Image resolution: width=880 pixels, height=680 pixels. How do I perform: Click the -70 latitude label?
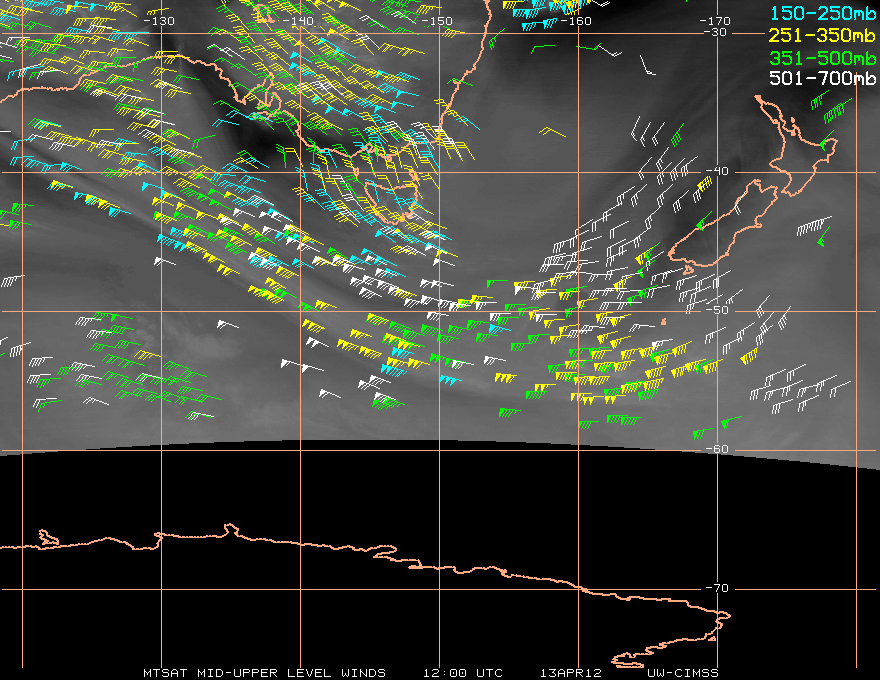click(717, 588)
